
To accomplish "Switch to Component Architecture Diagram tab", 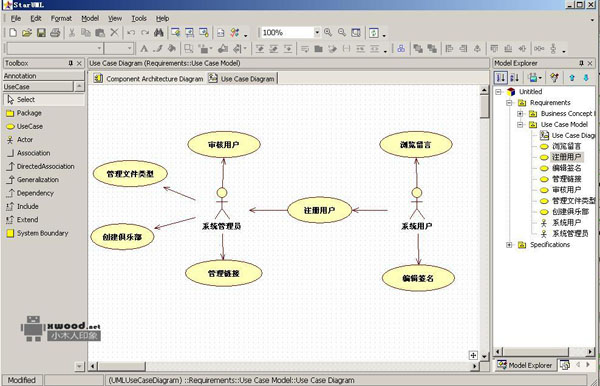I will (148, 79).
